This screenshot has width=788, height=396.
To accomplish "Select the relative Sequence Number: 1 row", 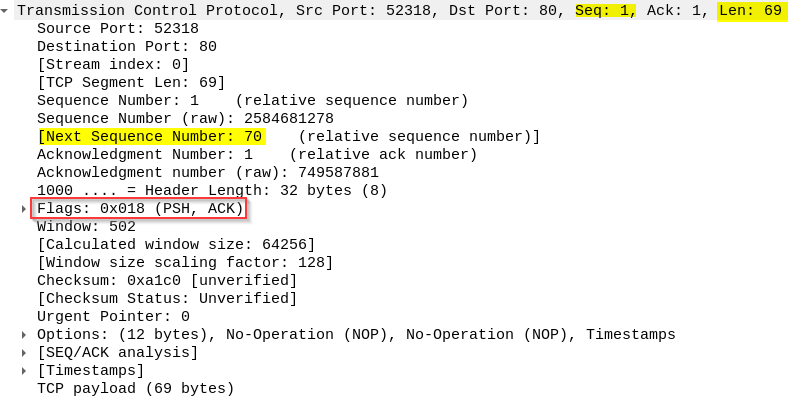I will point(252,101).
